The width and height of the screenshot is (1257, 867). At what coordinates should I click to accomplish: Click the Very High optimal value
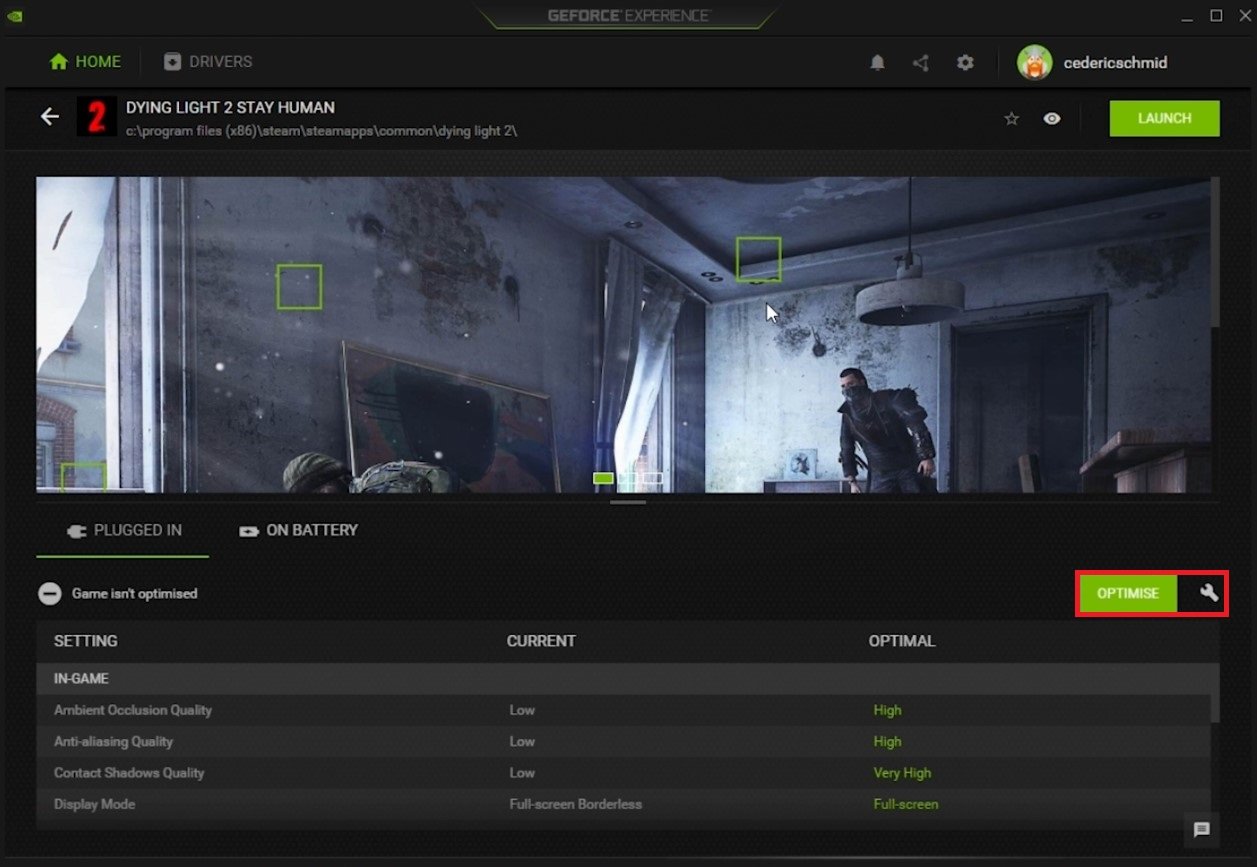pos(902,773)
